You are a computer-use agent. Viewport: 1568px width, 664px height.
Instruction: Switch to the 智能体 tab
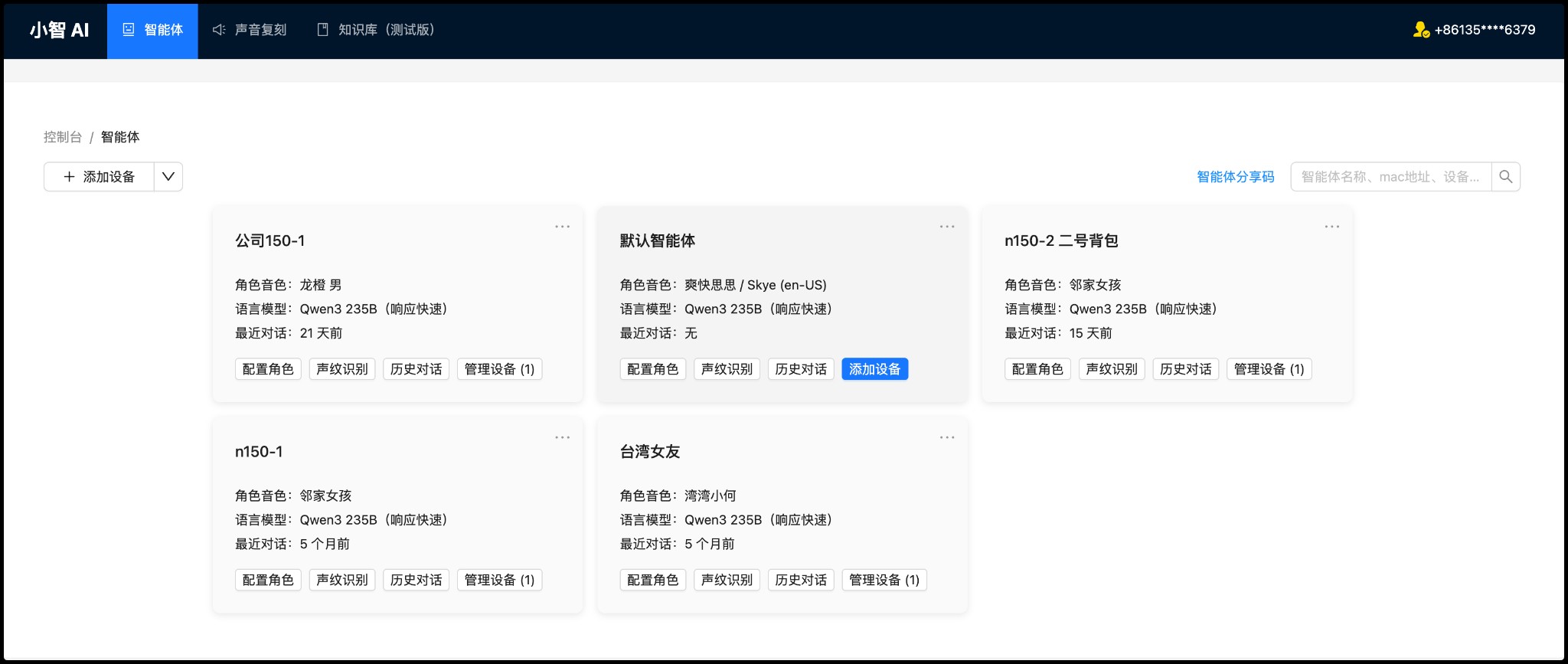(x=152, y=30)
